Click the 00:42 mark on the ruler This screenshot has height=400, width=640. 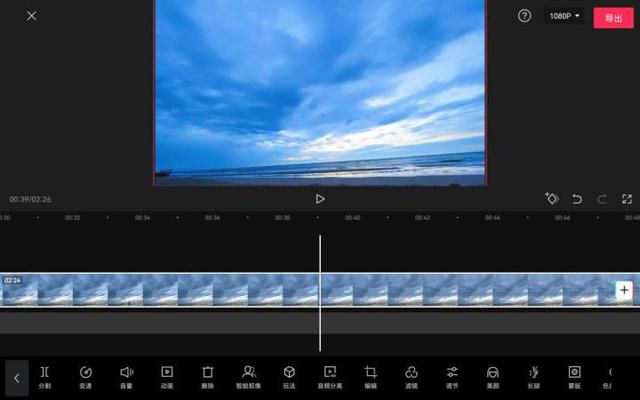422,218
